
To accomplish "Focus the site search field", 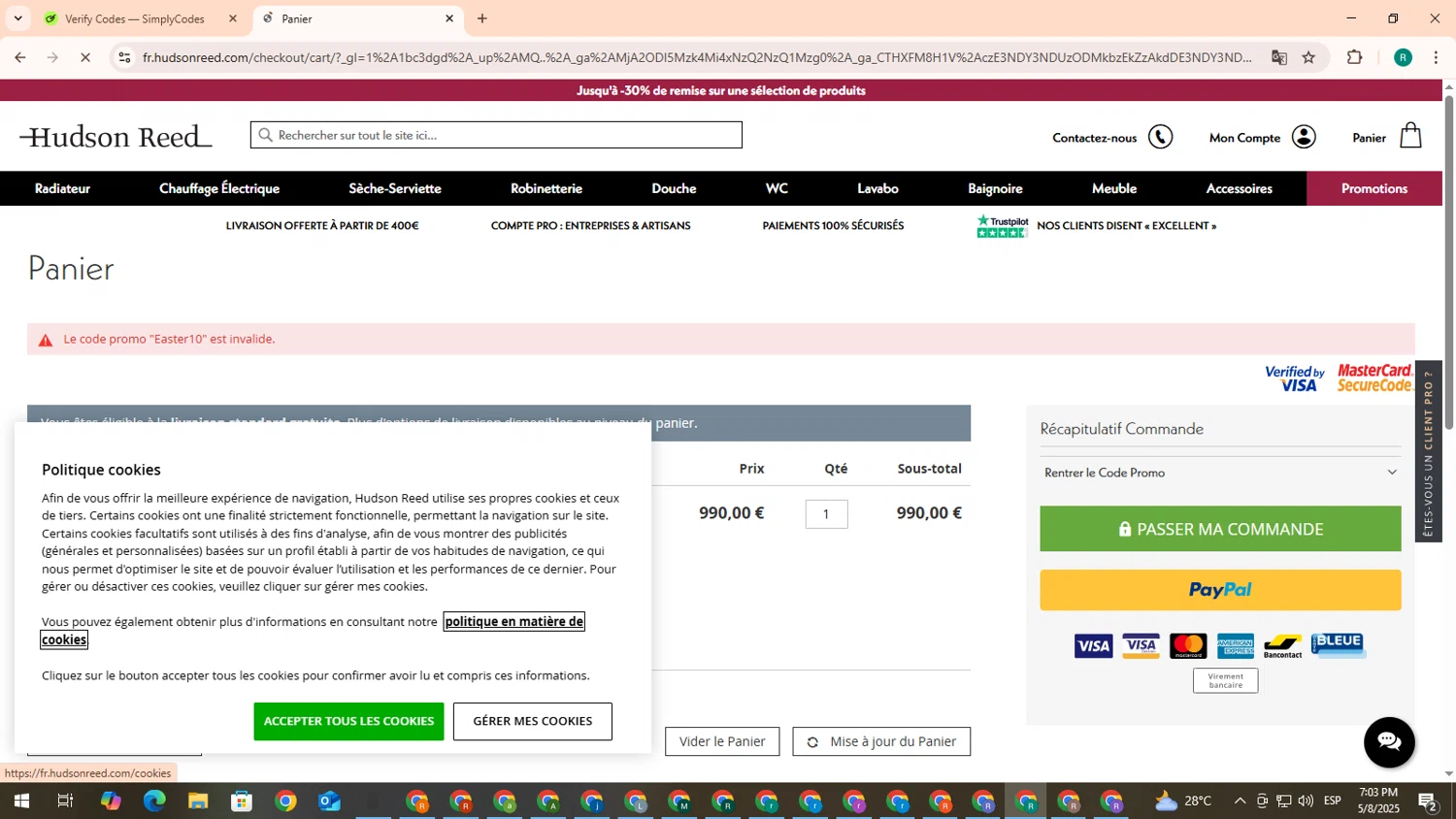I will click(x=496, y=135).
